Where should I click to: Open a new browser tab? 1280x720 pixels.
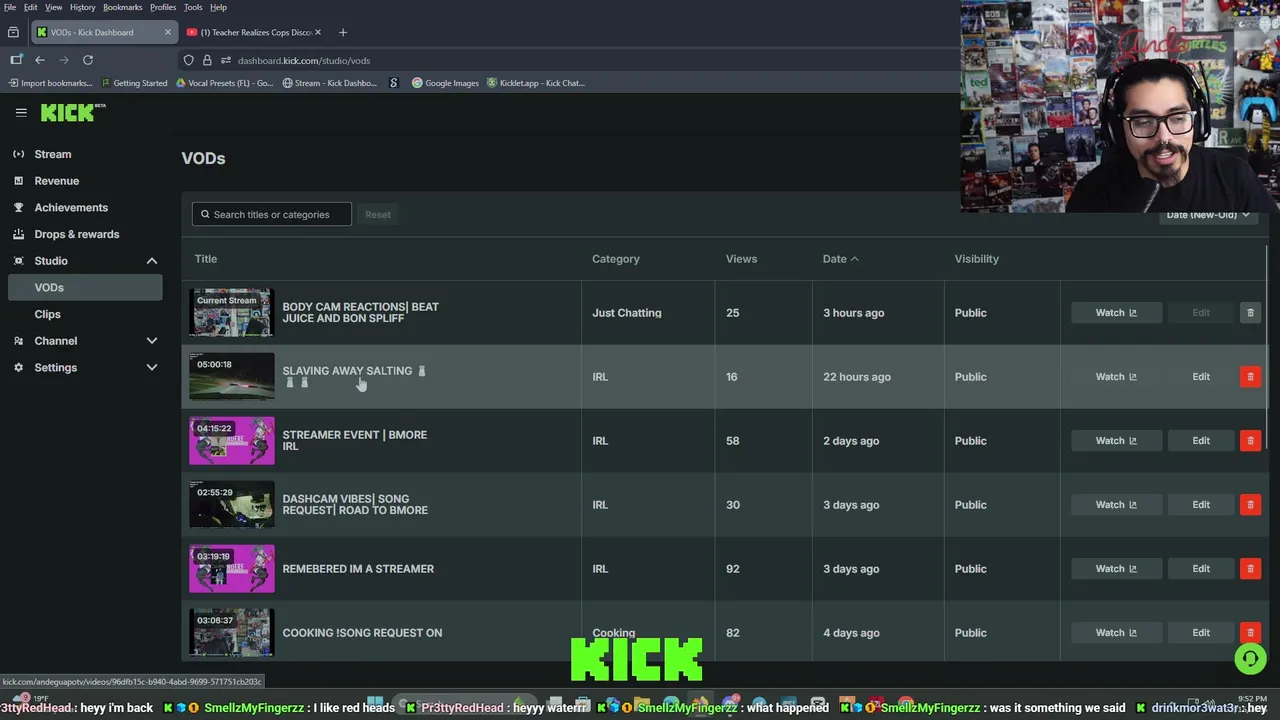[x=342, y=32]
